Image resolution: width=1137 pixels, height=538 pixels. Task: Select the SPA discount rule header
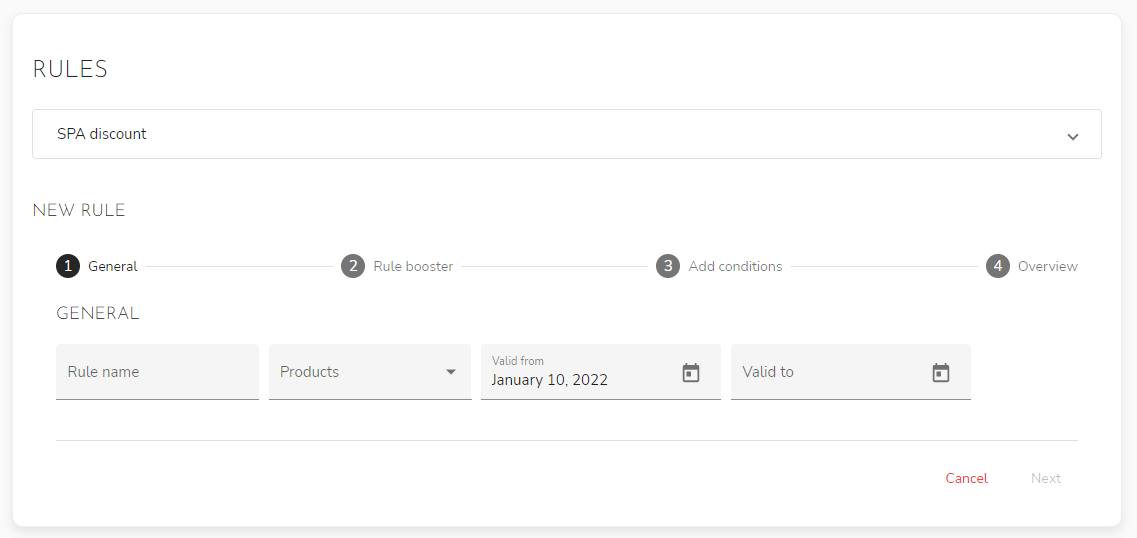(x=102, y=134)
